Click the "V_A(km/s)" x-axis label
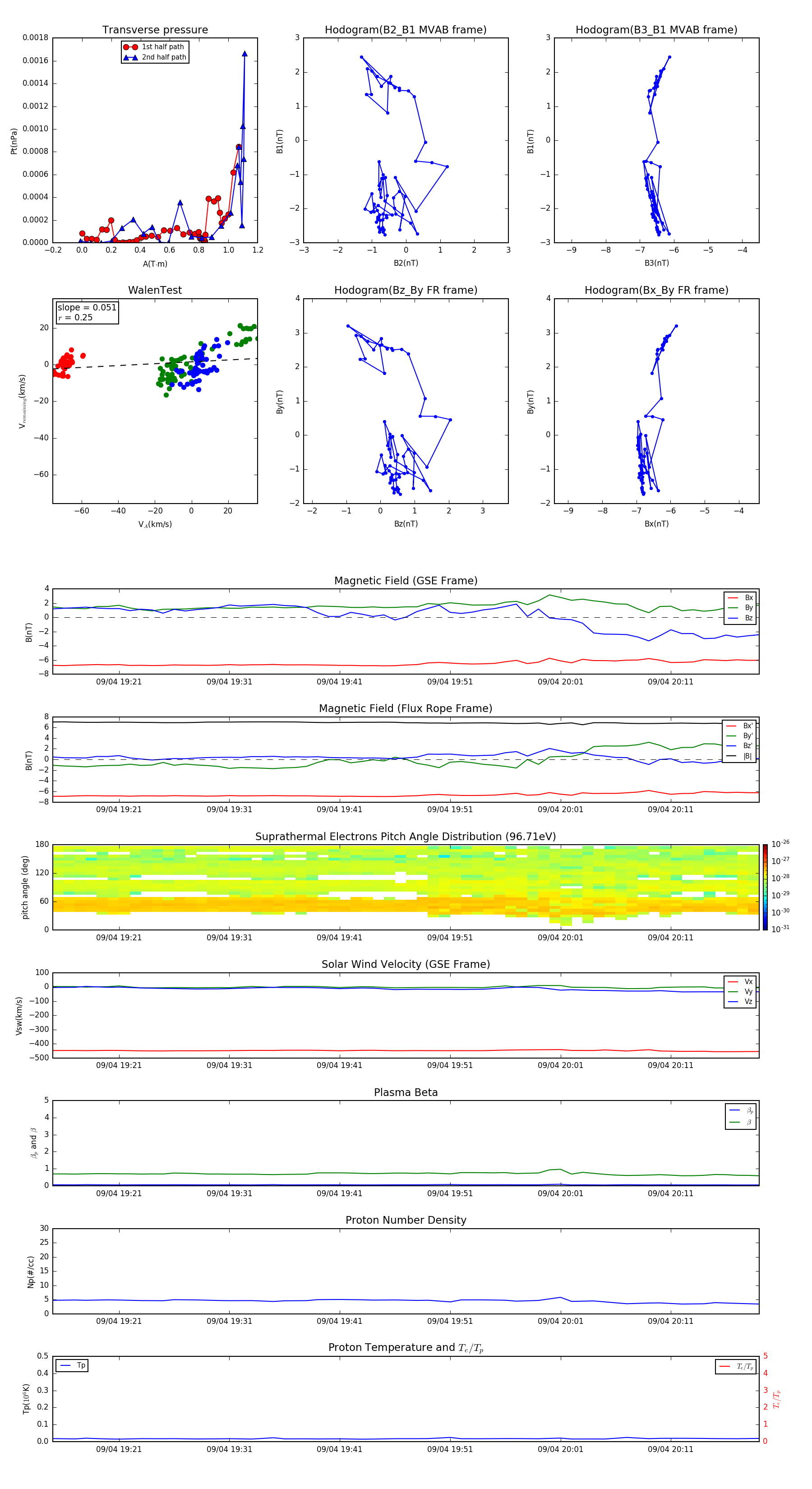The width and height of the screenshot is (812, 1489). click(155, 524)
